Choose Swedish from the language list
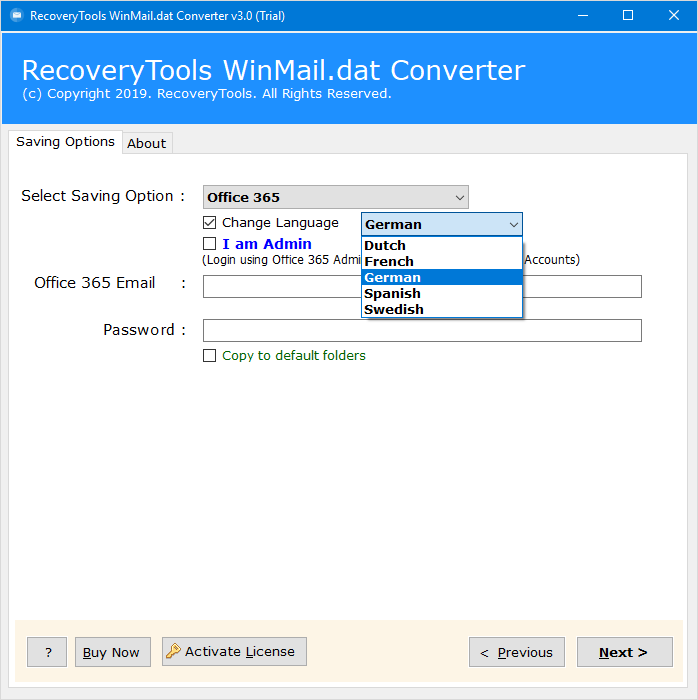Viewport: 698px width, 700px height. [442, 309]
